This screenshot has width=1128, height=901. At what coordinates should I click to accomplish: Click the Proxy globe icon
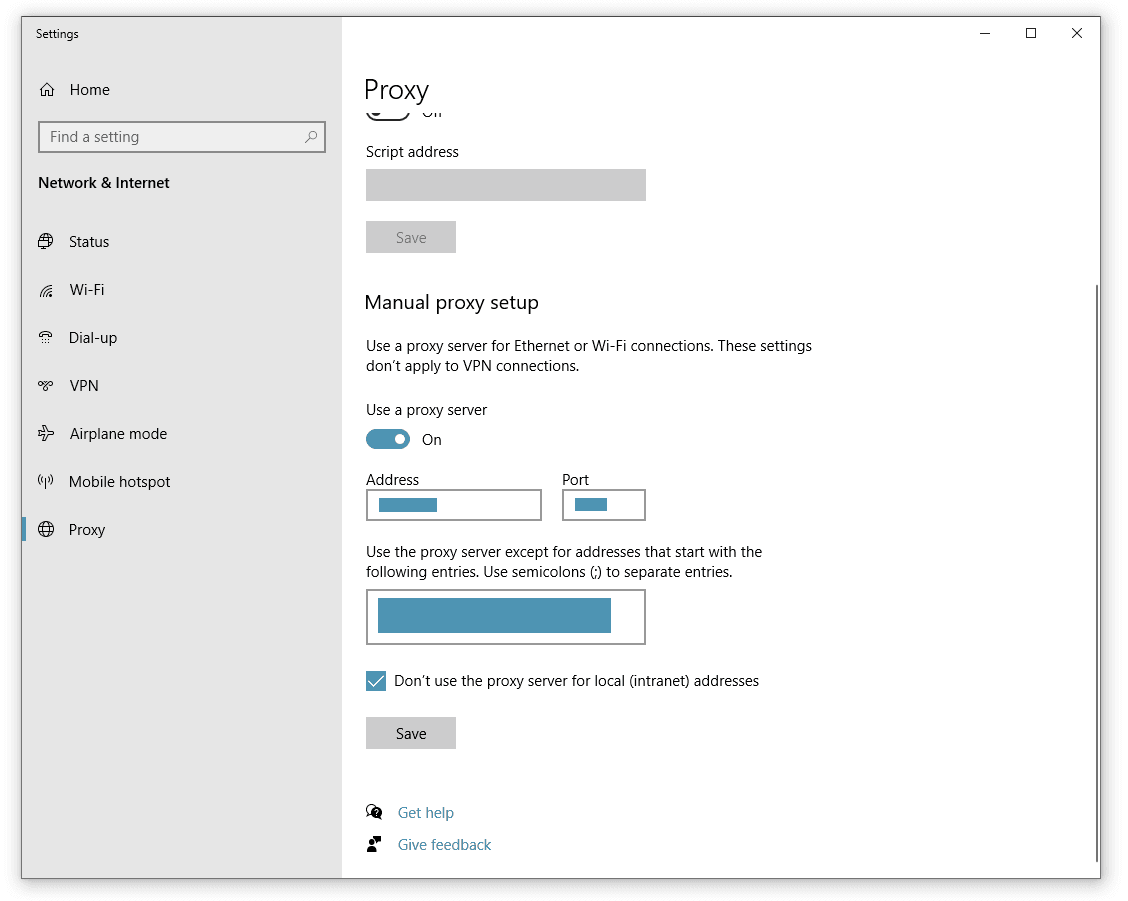tap(46, 530)
